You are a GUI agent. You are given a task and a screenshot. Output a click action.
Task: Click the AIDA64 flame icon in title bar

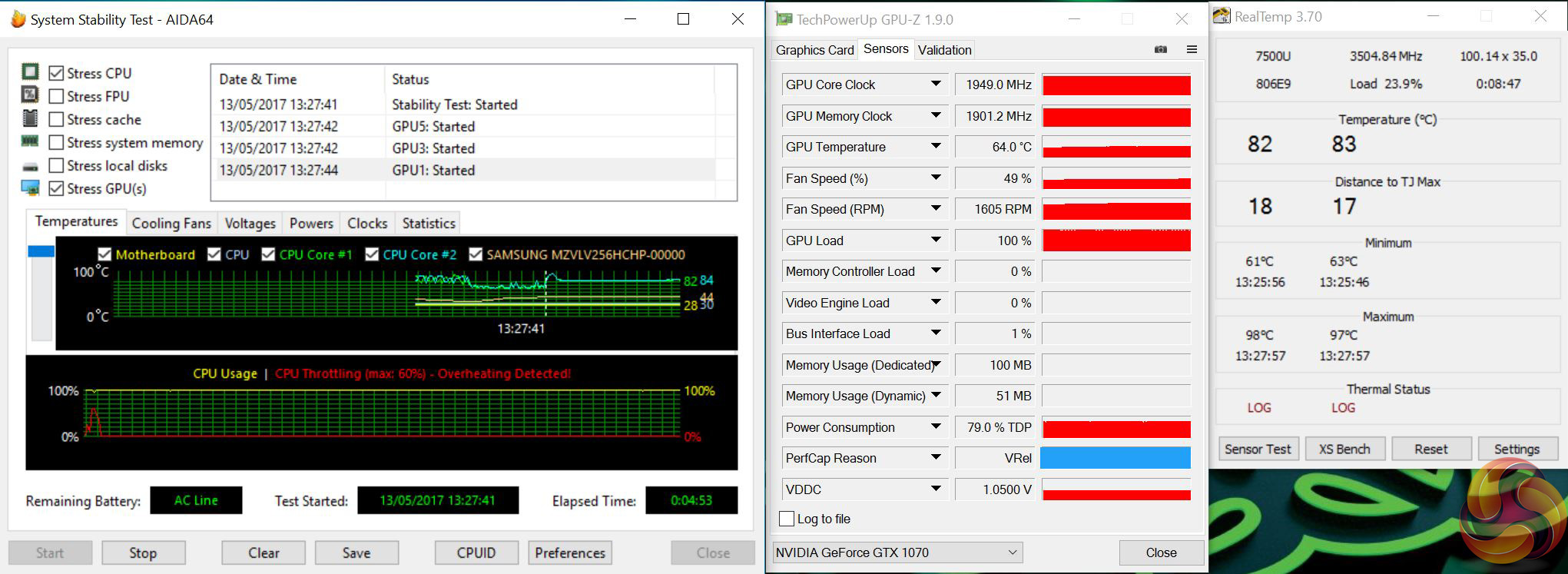pos(18,19)
